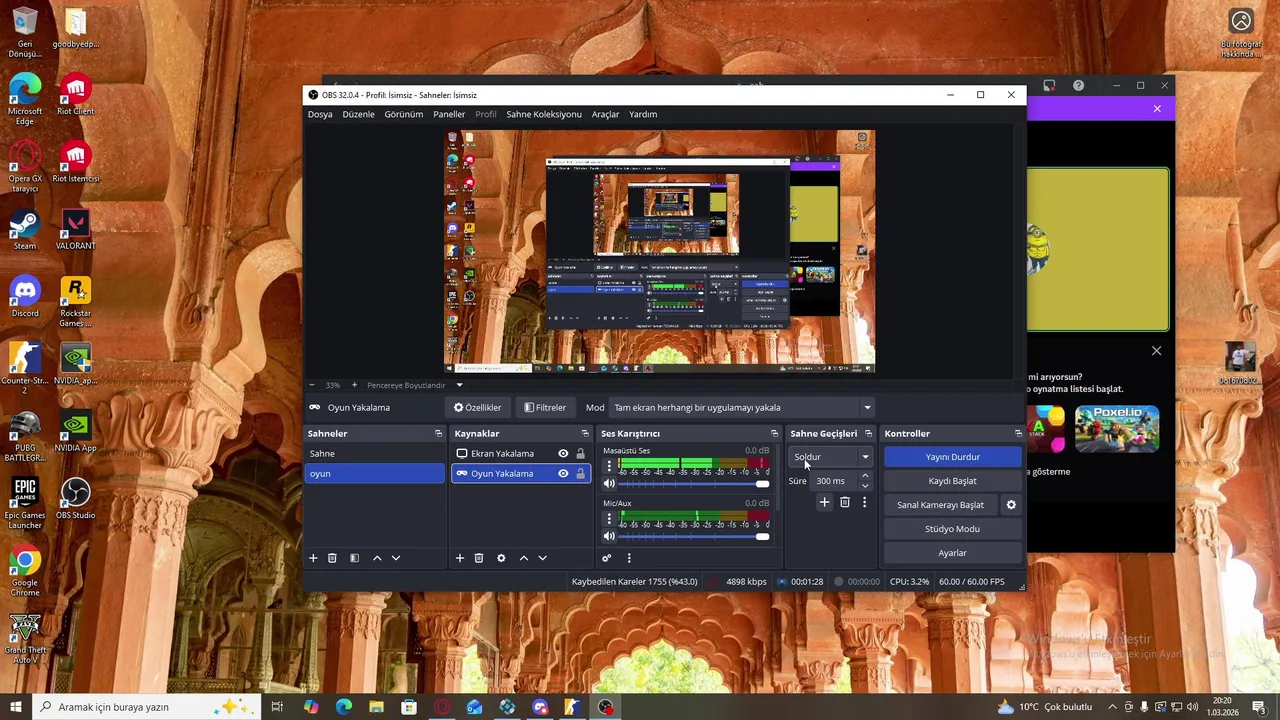Move source up in Kaynaklar panel
1280x720 pixels.
pyautogui.click(x=523, y=558)
